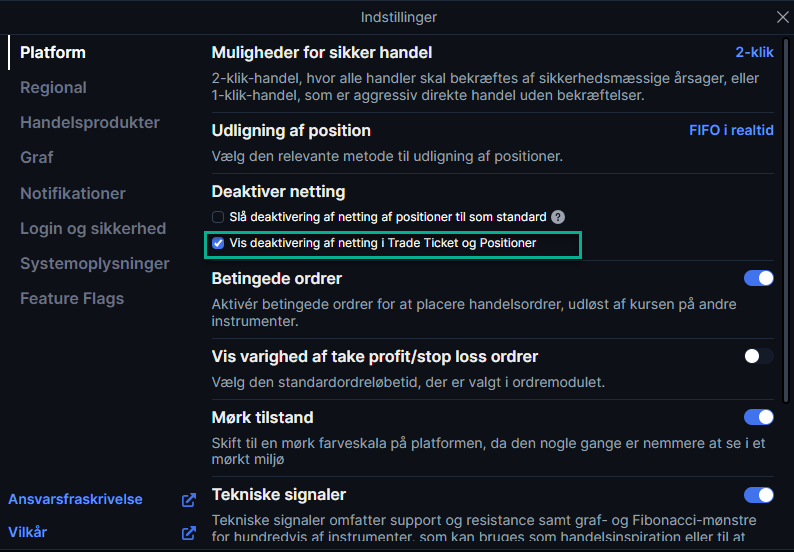Follow the Ansvarsfraskrivelse link
Screen dimensions: 794x552
coord(75,499)
